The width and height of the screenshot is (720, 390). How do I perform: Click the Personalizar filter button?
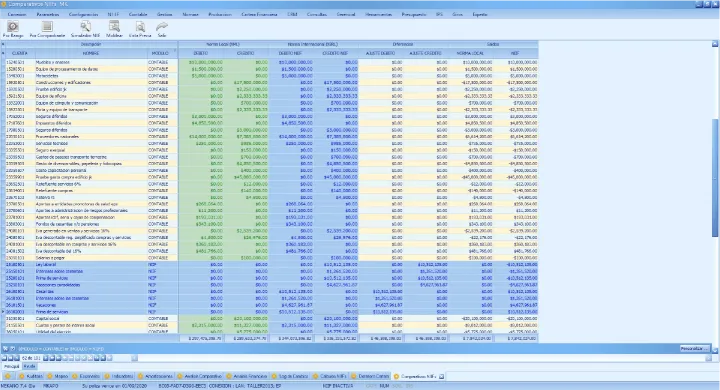694,349
